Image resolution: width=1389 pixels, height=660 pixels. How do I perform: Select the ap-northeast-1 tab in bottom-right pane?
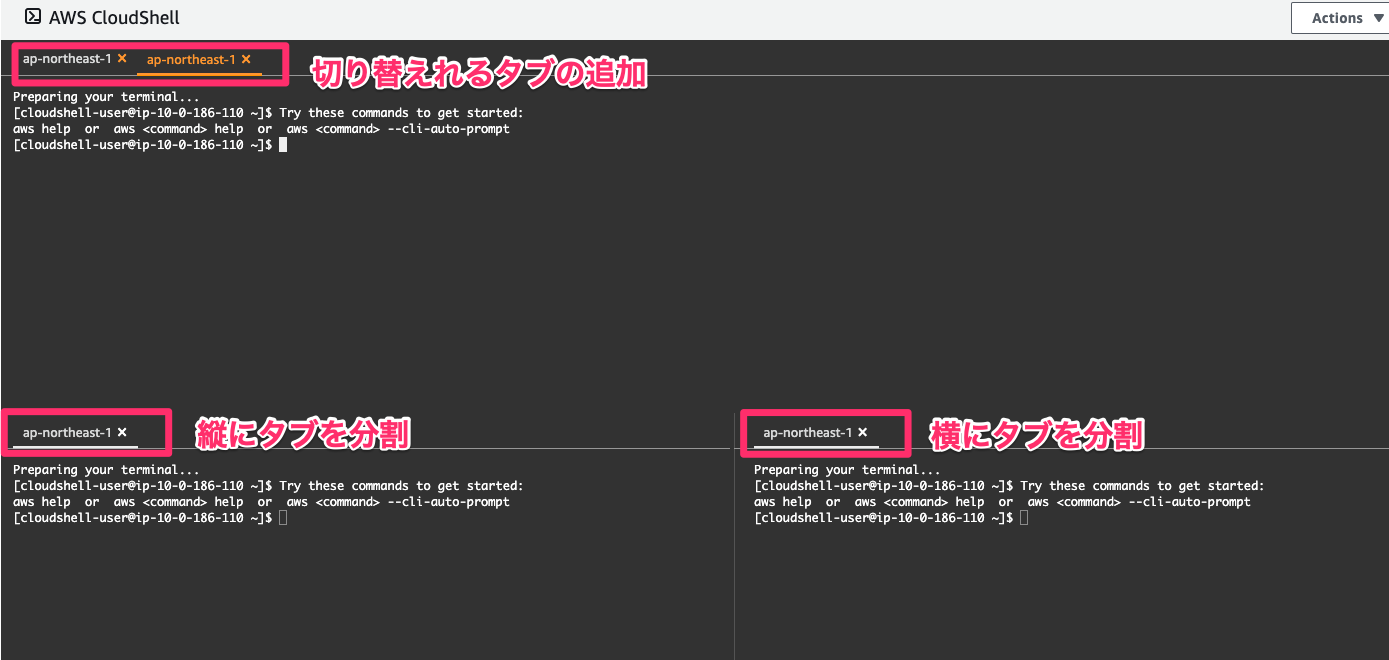[807, 433]
